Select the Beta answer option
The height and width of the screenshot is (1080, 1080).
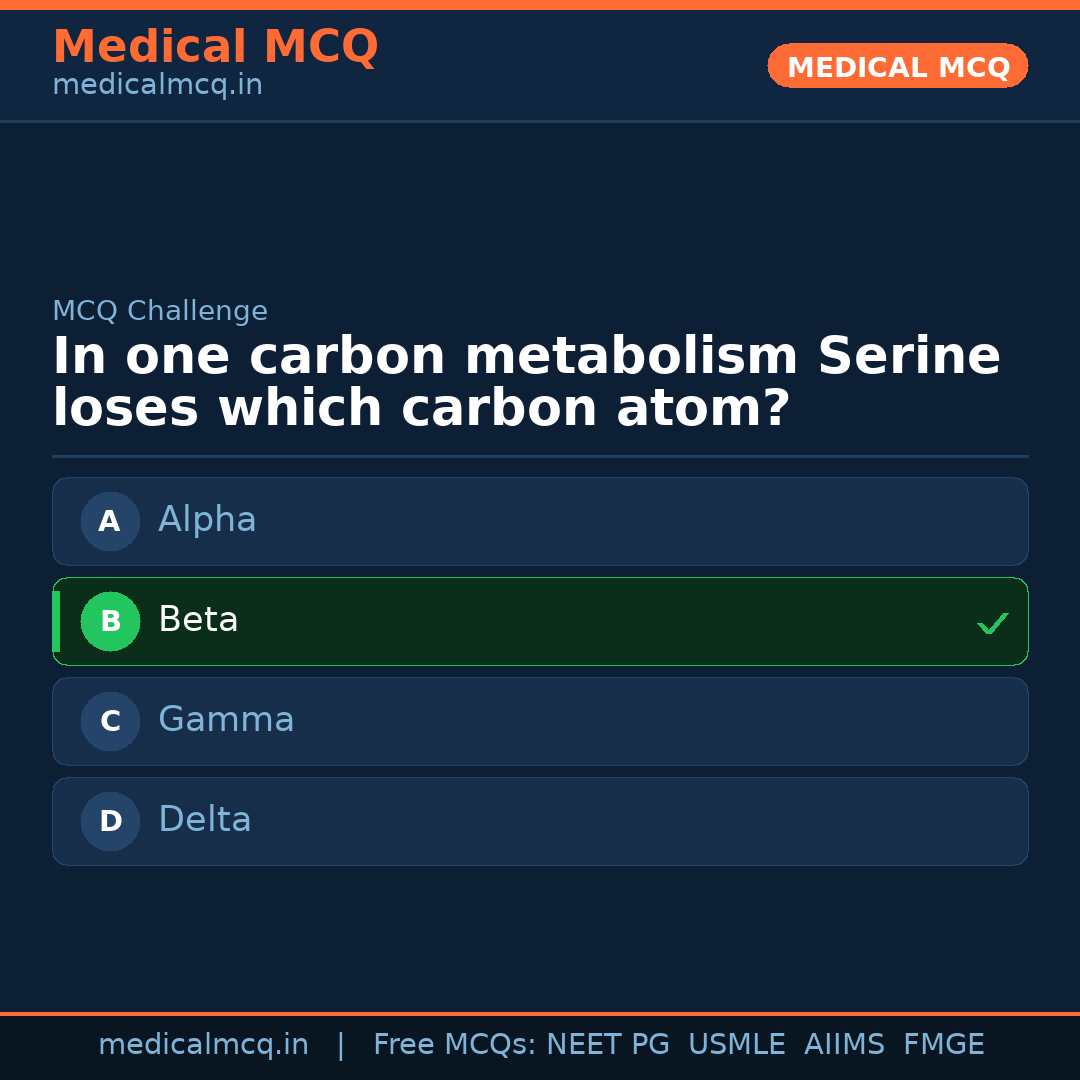click(x=540, y=621)
